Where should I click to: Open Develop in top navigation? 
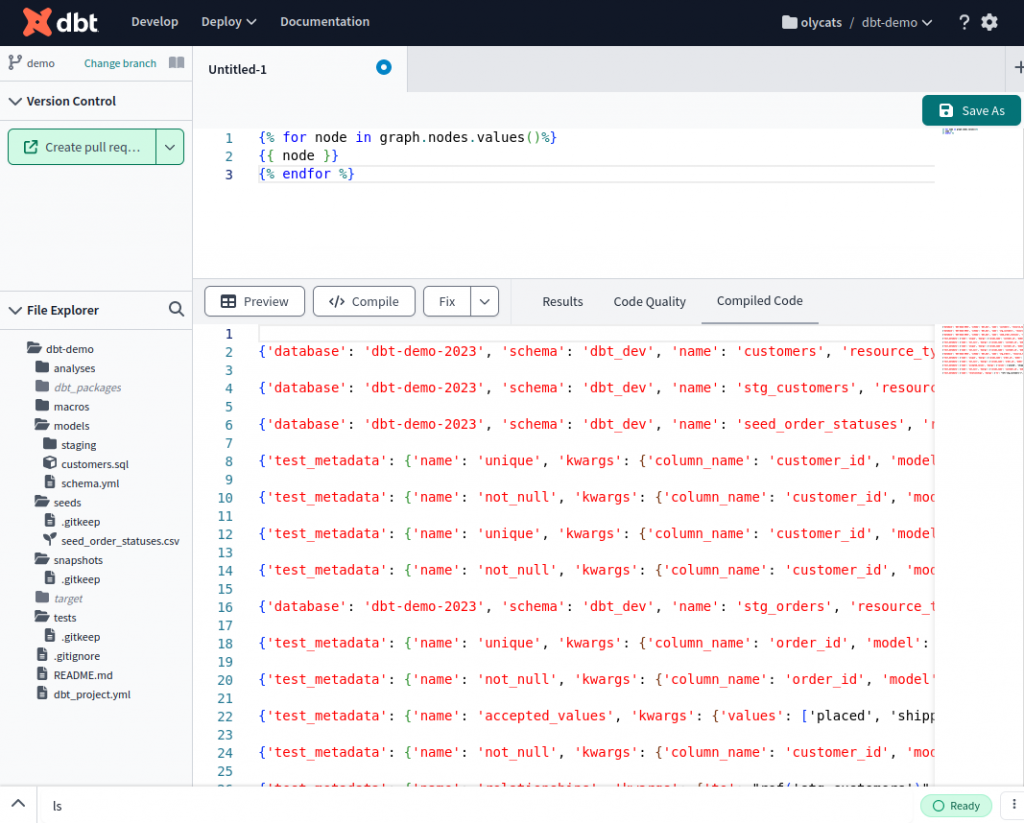point(155,22)
